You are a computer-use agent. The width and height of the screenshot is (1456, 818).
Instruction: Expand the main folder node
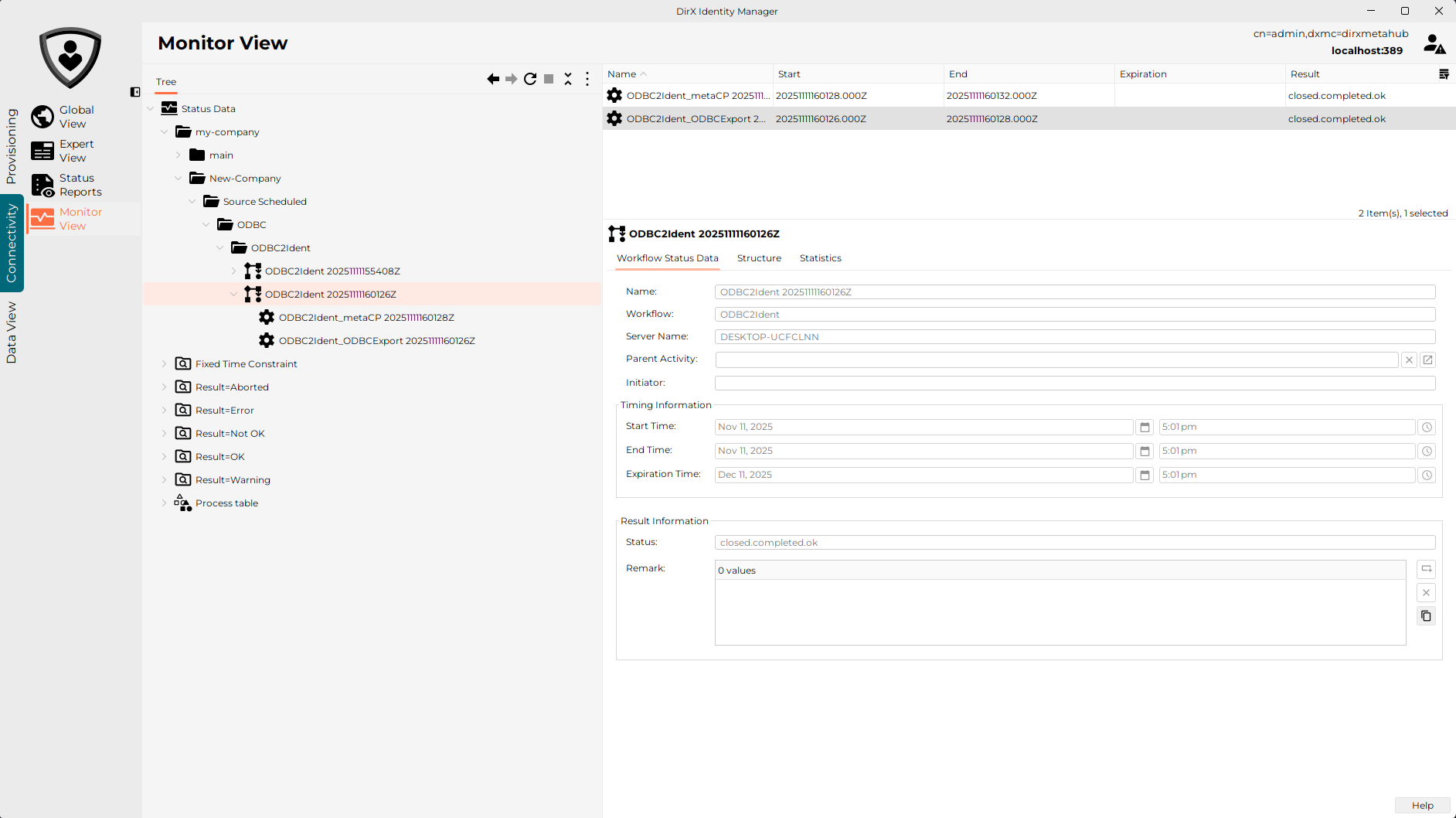[x=178, y=155]
